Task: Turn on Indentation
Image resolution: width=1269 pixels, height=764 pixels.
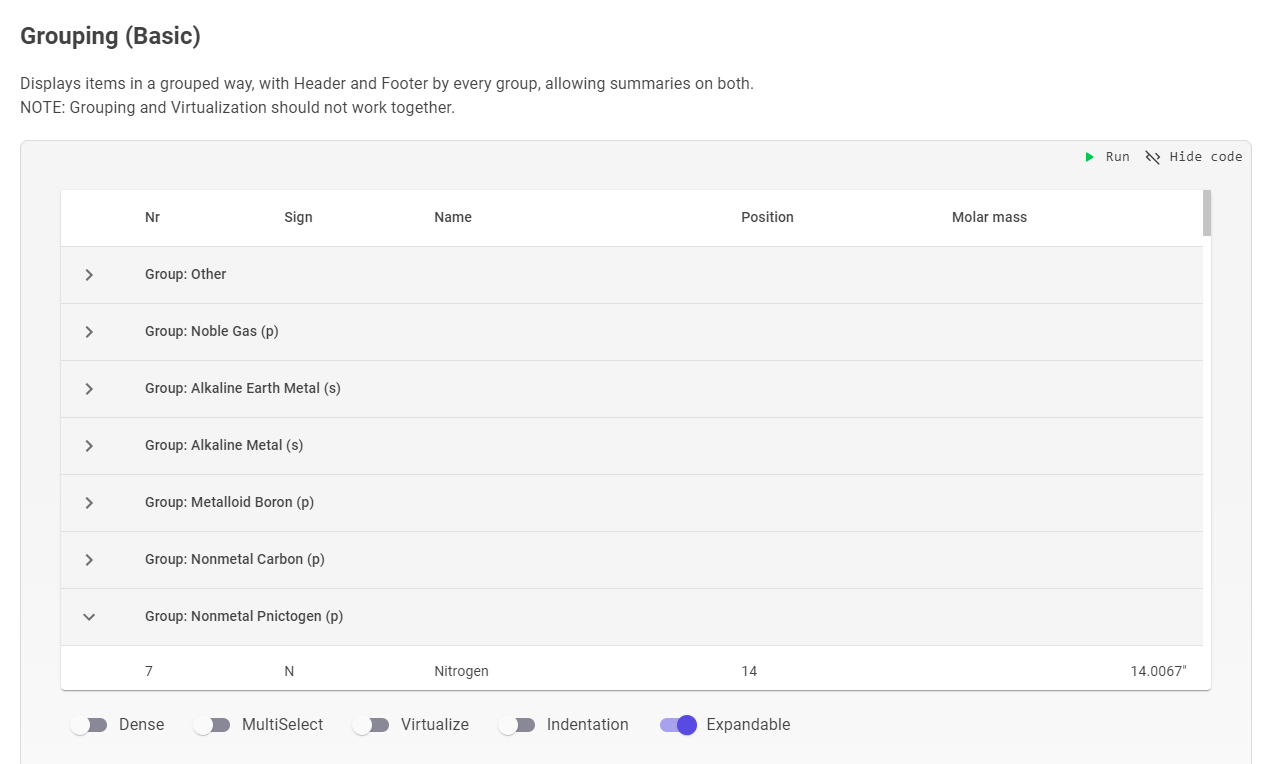Action: [x=518, y=724]
